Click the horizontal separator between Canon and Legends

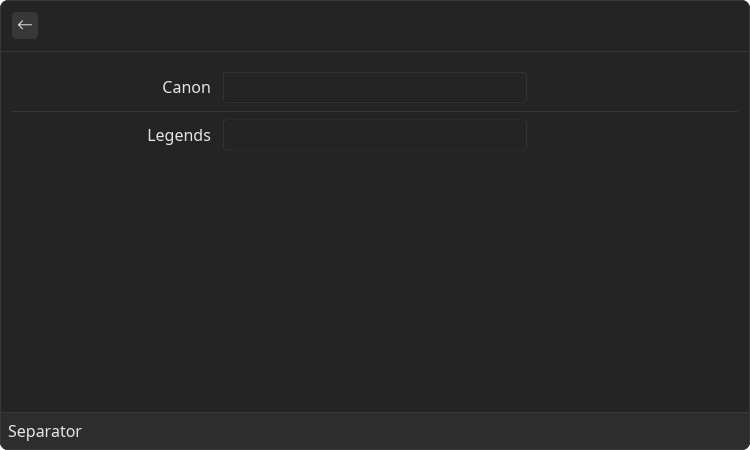(375, 111)
